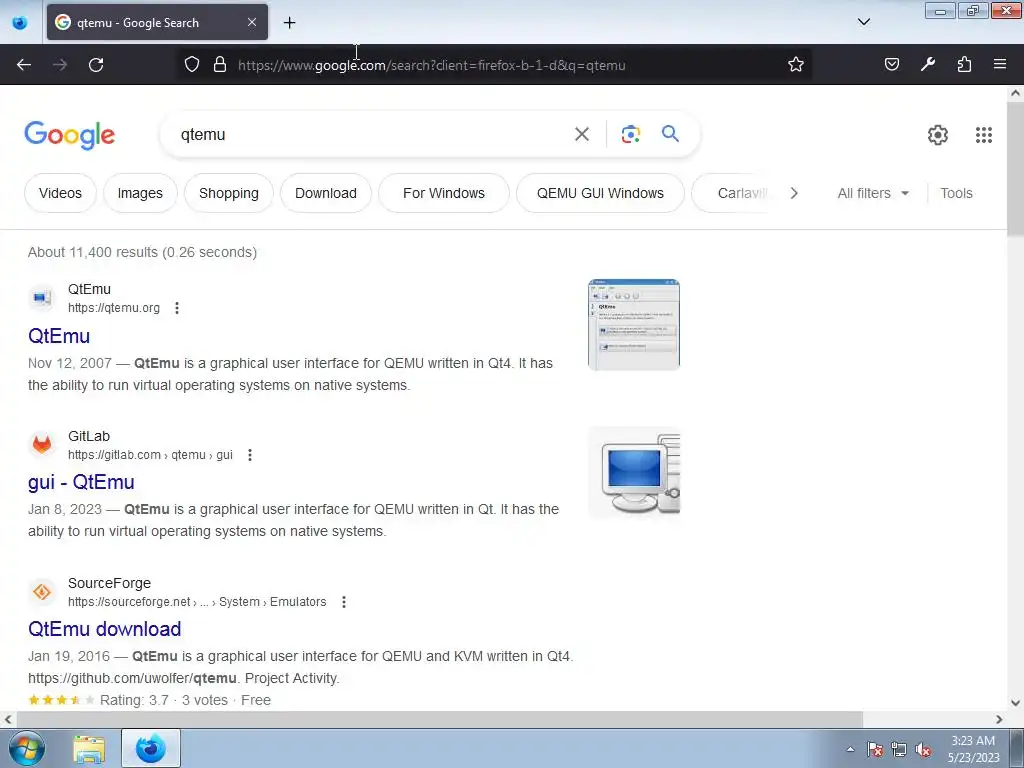
Task: Click the QtEmu site favicon
Action: (42, 298)
